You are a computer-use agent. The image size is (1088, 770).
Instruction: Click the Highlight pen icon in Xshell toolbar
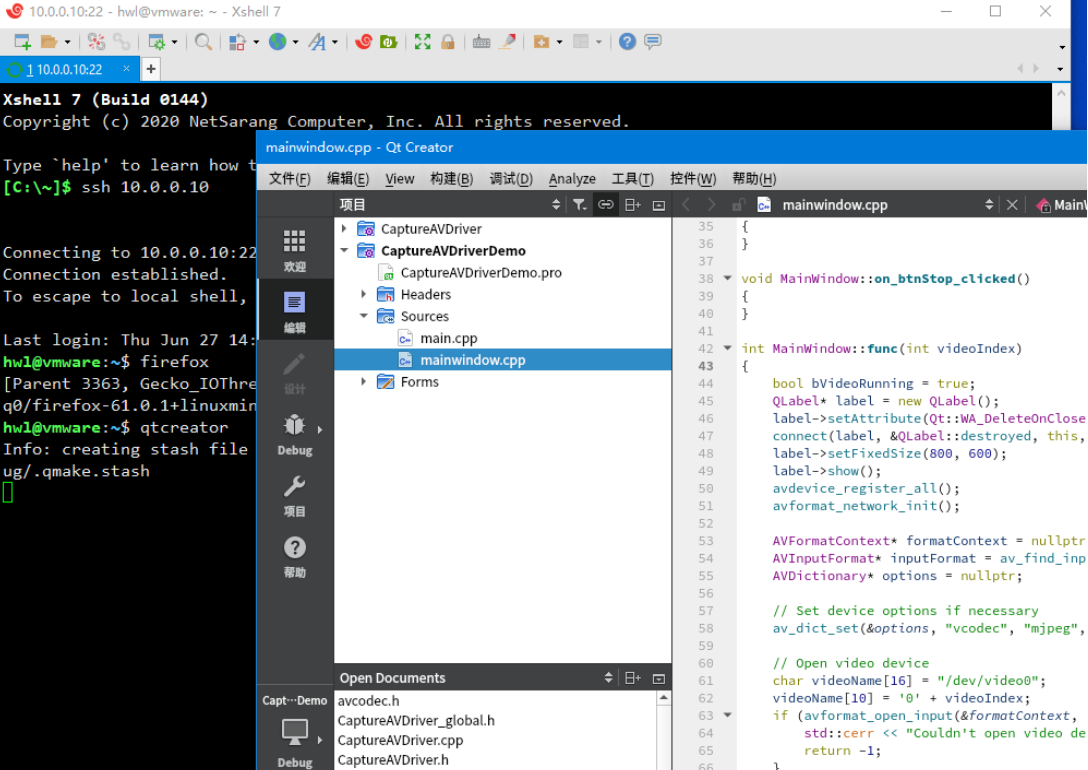[508, 42]
